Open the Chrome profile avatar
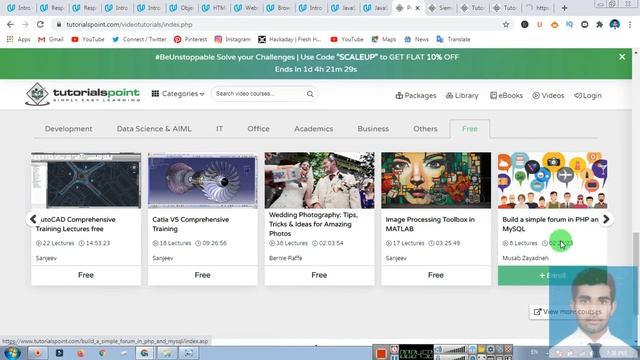This screenshot has height=360, width=640. pos(615,24)
